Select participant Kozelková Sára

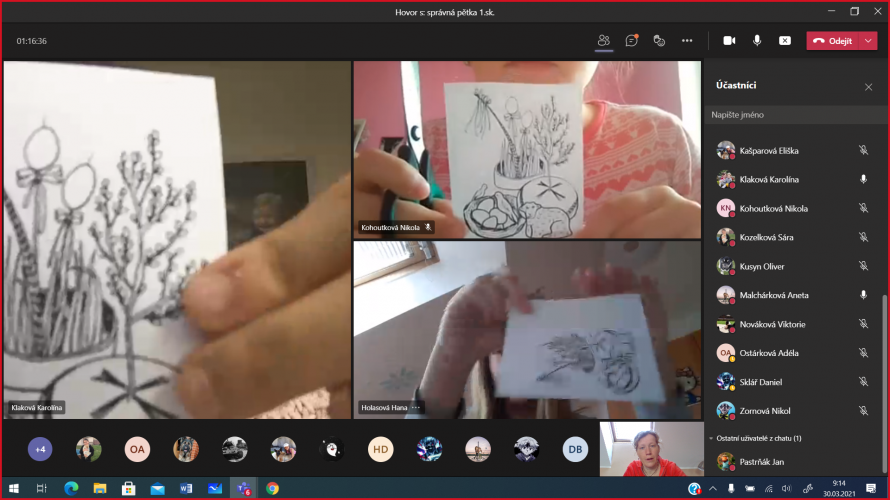[794, 237]
